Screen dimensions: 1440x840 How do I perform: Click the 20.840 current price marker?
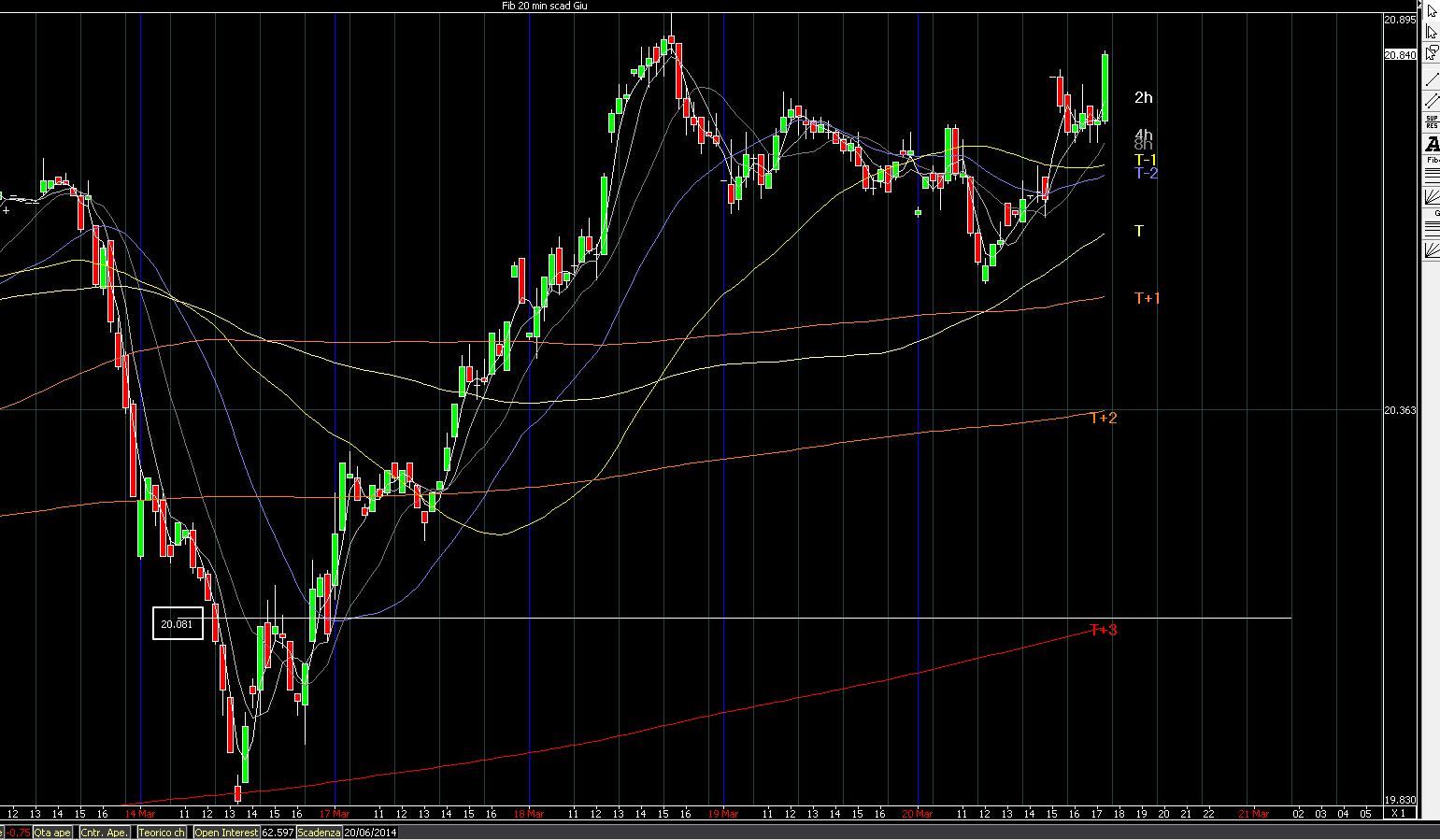[1400, 55]
